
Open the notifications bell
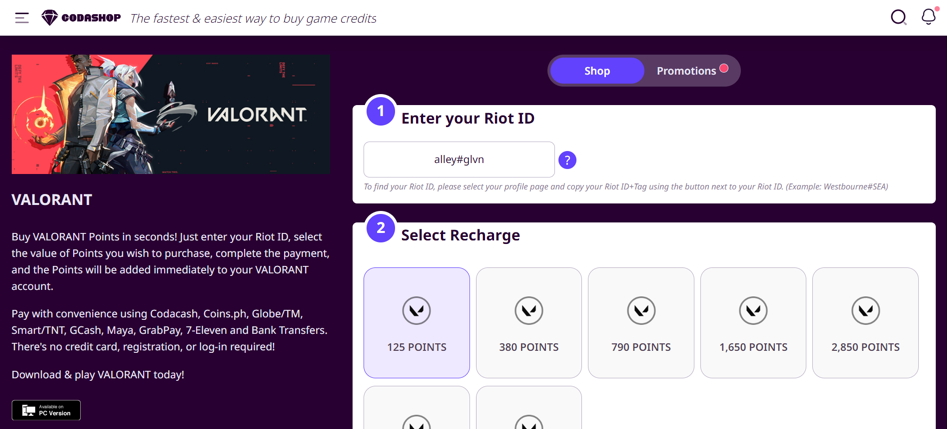[928, 17]
